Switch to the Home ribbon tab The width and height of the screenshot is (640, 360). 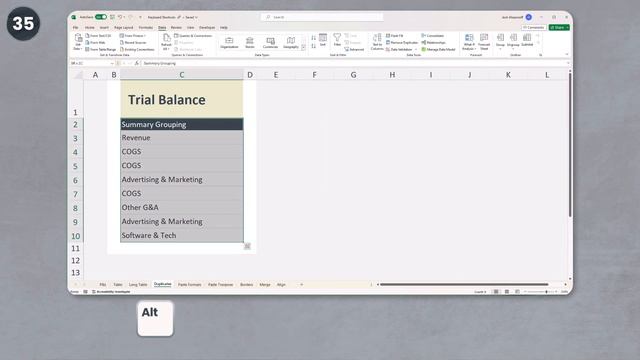89,27
